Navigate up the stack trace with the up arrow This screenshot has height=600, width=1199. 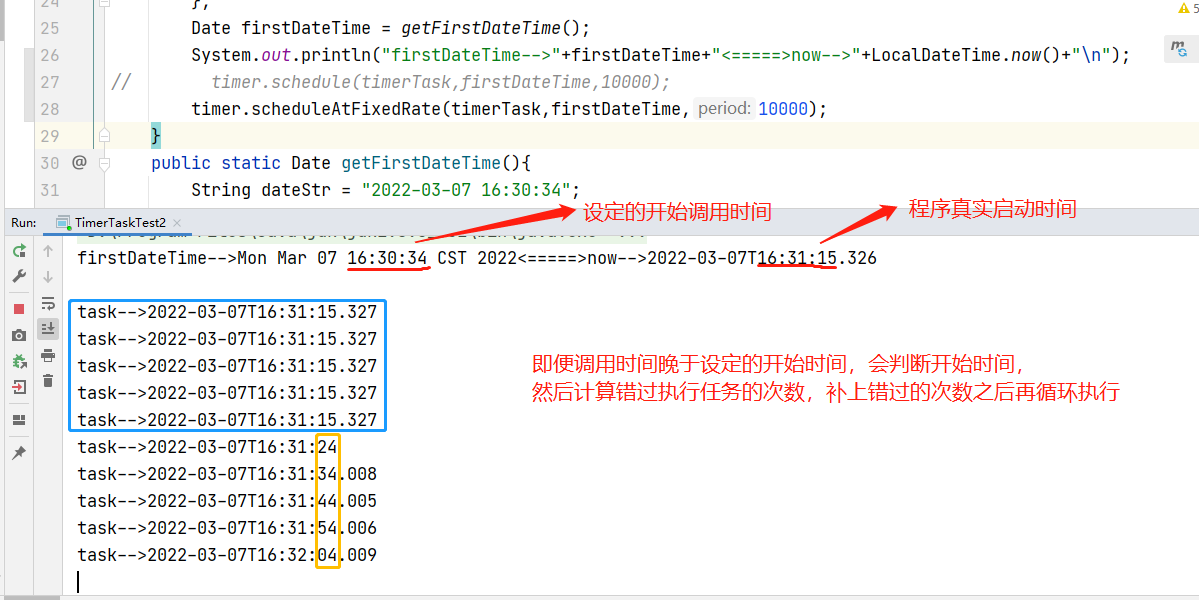pyautogui.click(x=47, y=251)
